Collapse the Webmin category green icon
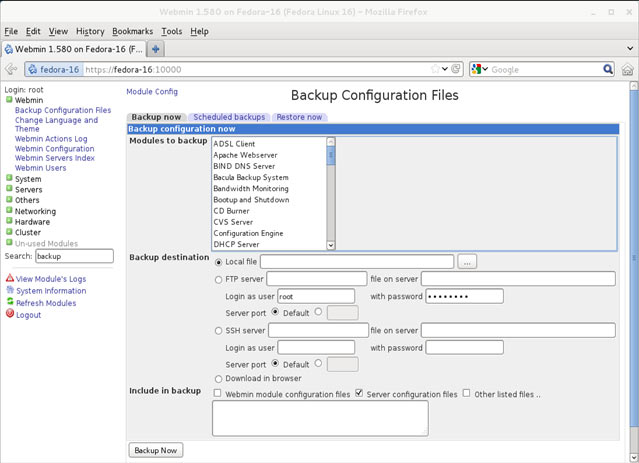Viewport: 639px width, 463px height. point(9,99)
